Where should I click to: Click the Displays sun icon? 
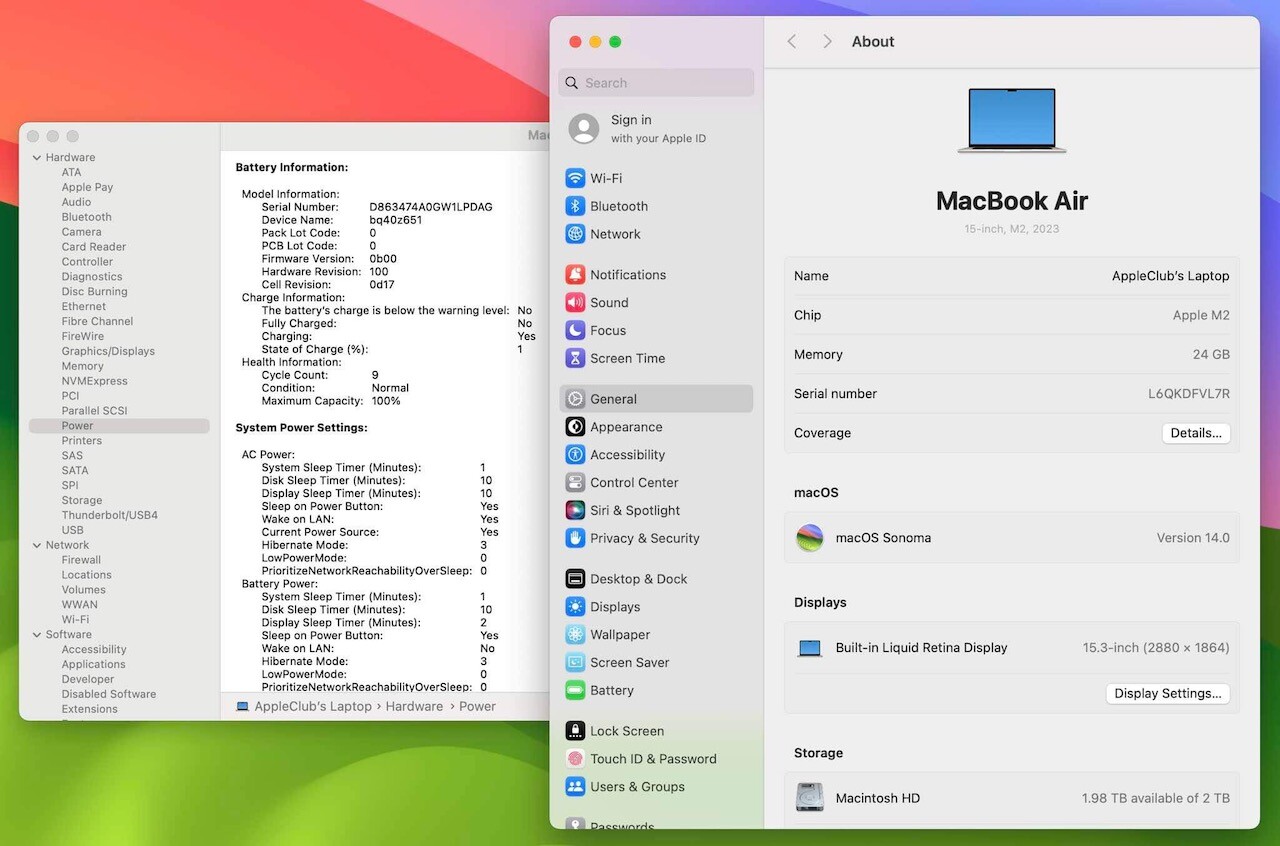[x=575, y=607]
